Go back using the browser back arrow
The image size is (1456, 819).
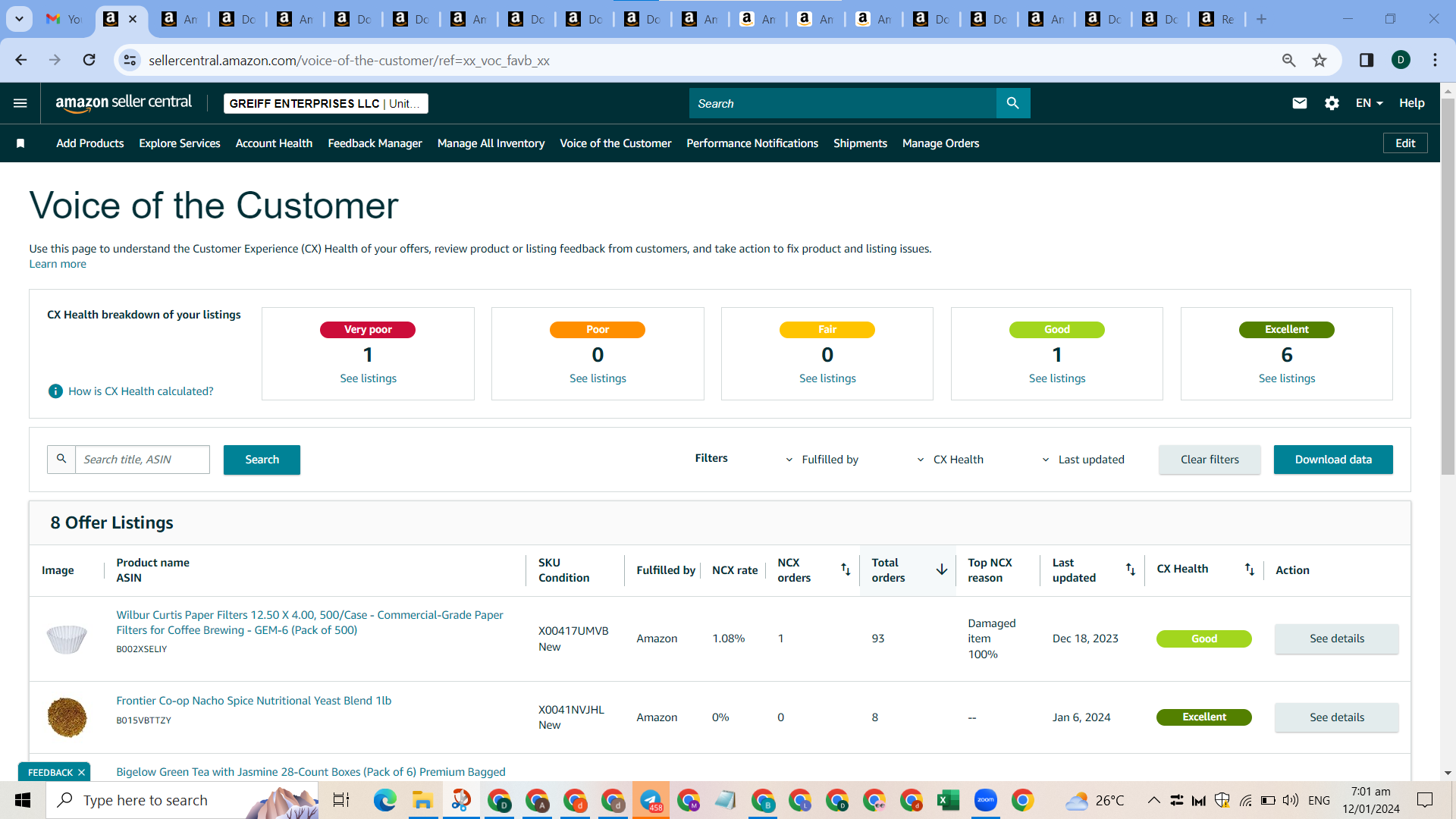tap(21, 60)
